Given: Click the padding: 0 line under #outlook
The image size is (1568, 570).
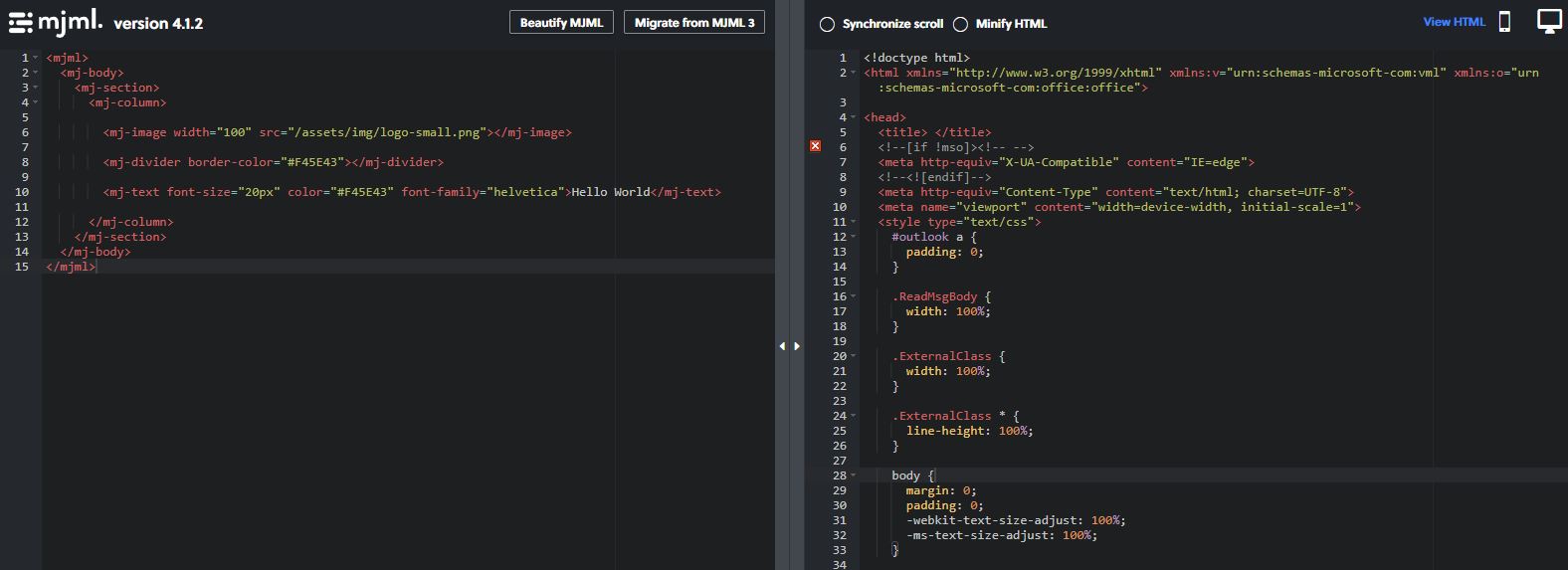Looking at the screenshot, I should 944,252.
